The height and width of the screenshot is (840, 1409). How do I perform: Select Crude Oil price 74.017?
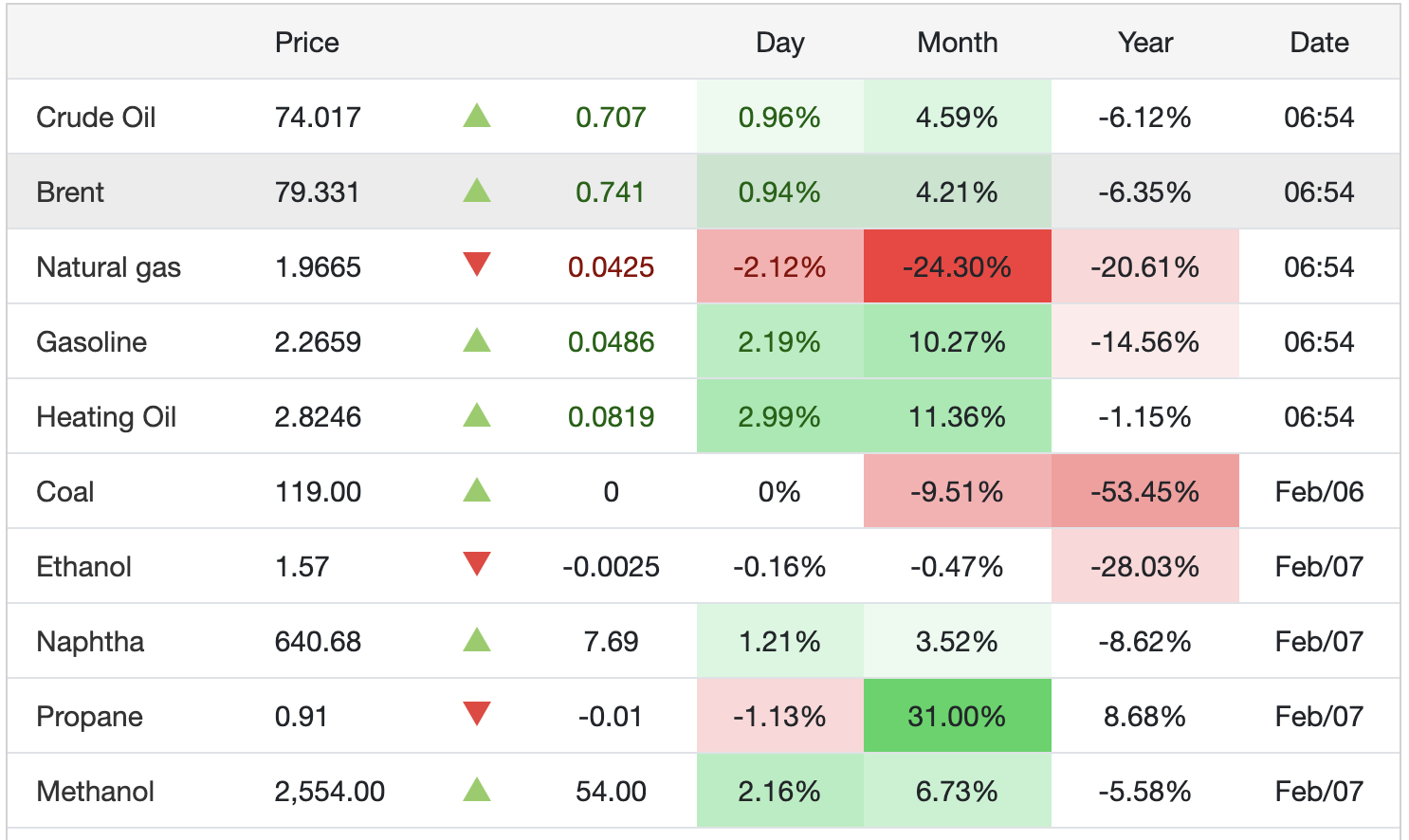[x=318, y=118]
